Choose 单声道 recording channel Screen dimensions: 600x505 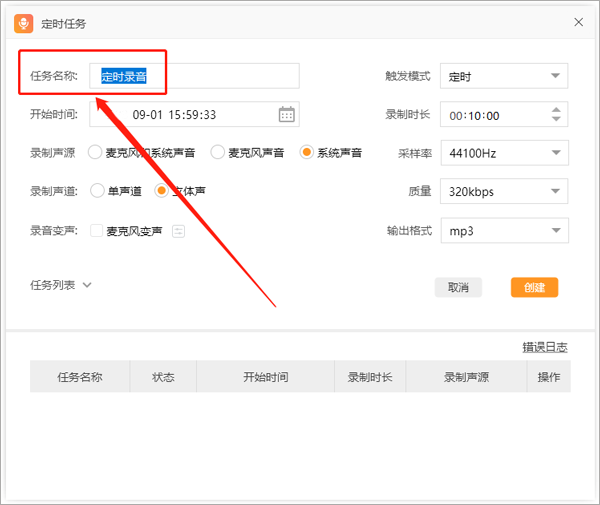pos(97,191)
